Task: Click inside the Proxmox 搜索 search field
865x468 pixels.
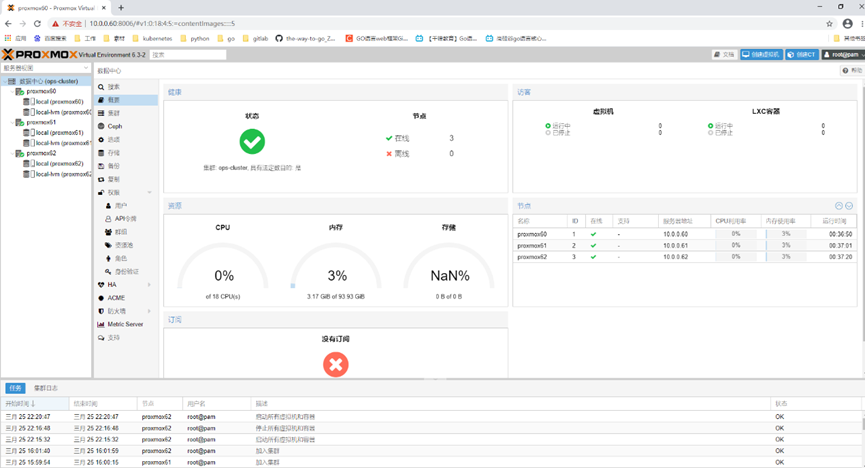Action: (188, 55)
